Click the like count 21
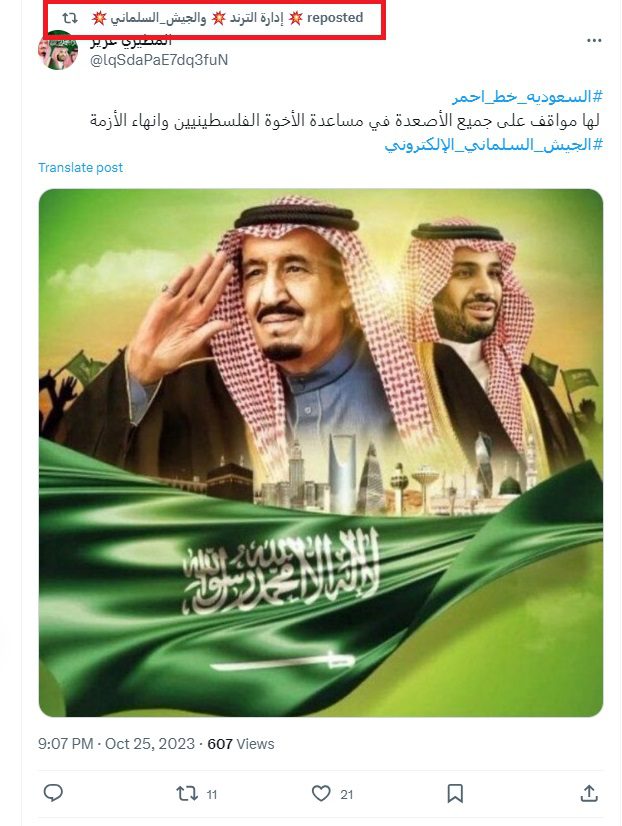 [347, 794]
